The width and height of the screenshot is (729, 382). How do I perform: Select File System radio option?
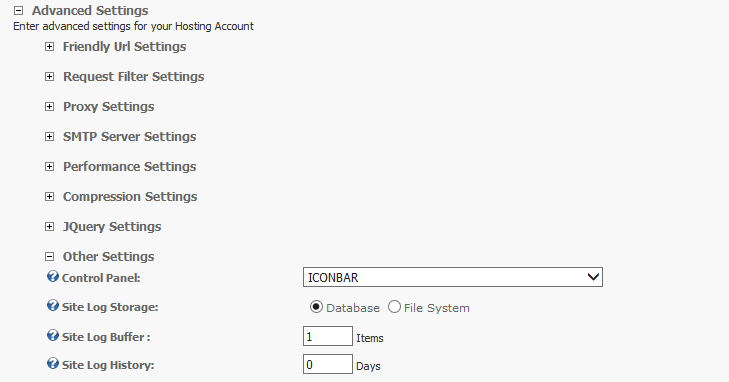tap(394, 307)
